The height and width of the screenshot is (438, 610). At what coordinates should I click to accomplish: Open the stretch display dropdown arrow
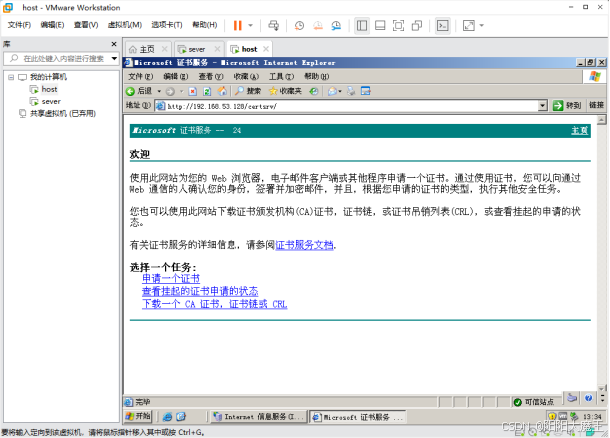coord(482,26)
